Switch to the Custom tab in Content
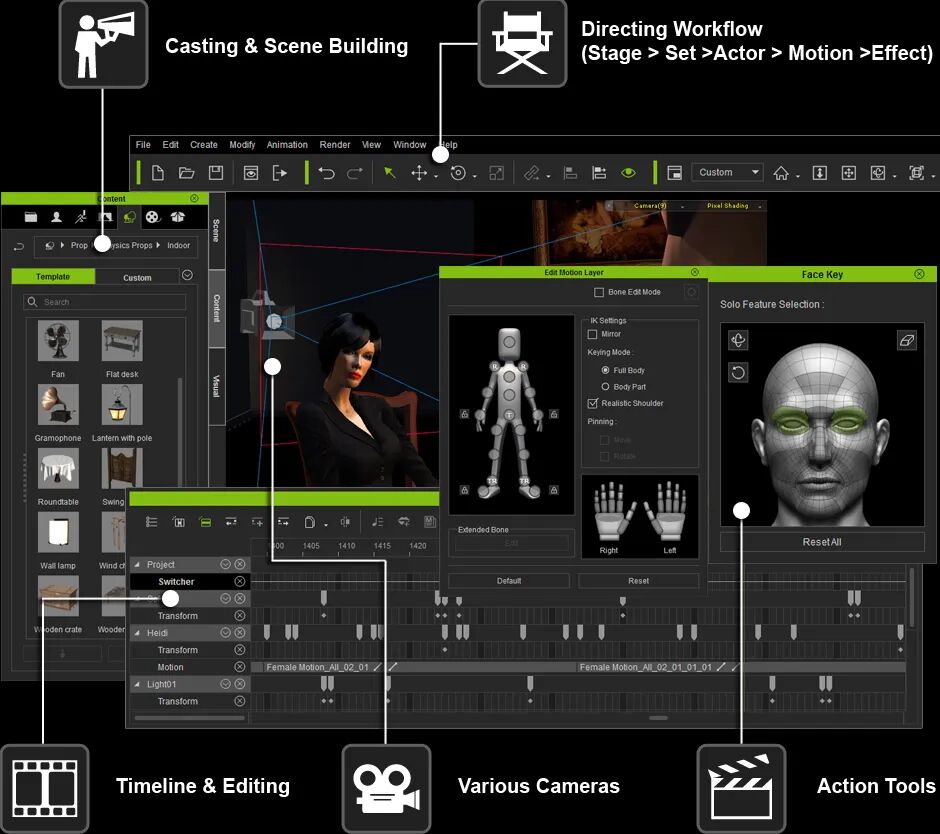Image resolution: width=940 pixels, height=834 pixels. (x=137, y=277)
